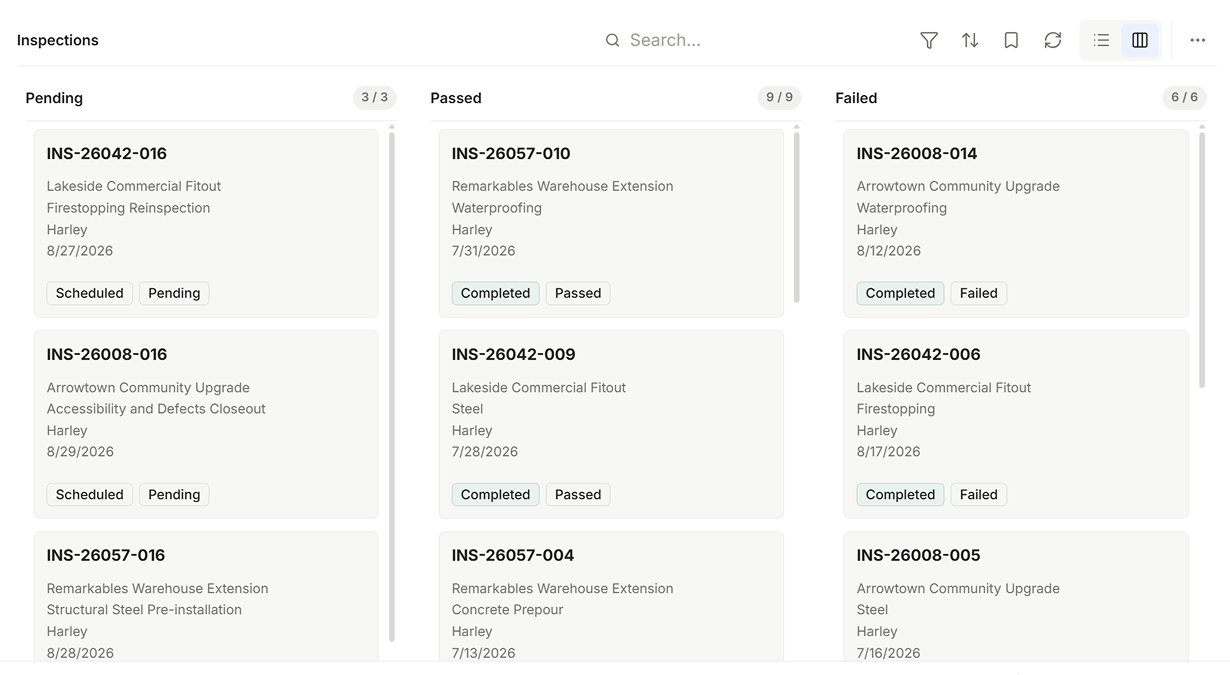Open card INS-26042-006
Viewport: 1230px width, 675px height.
[x=1016, y=424]
